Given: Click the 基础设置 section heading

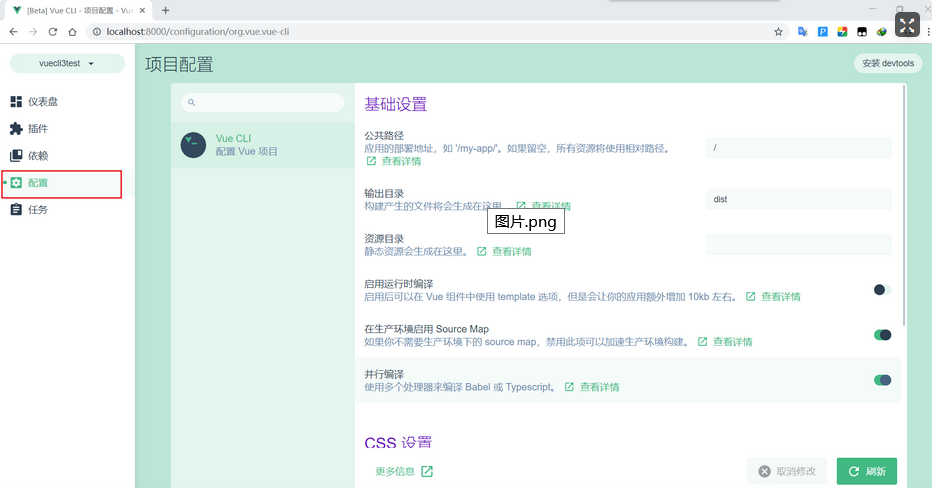Looking at the screenshot, I should [x=396, y=105].
